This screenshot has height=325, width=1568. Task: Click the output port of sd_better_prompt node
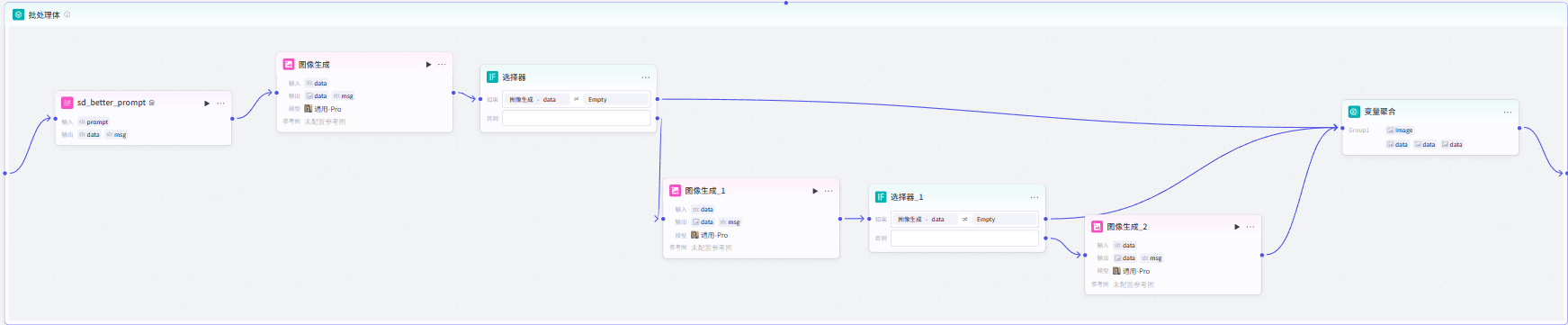pyautogui.click(x=232, y=118)
